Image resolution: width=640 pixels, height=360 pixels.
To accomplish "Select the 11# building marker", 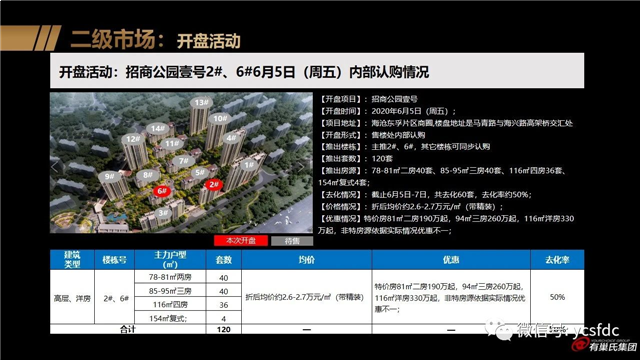I will coord(171,144).
